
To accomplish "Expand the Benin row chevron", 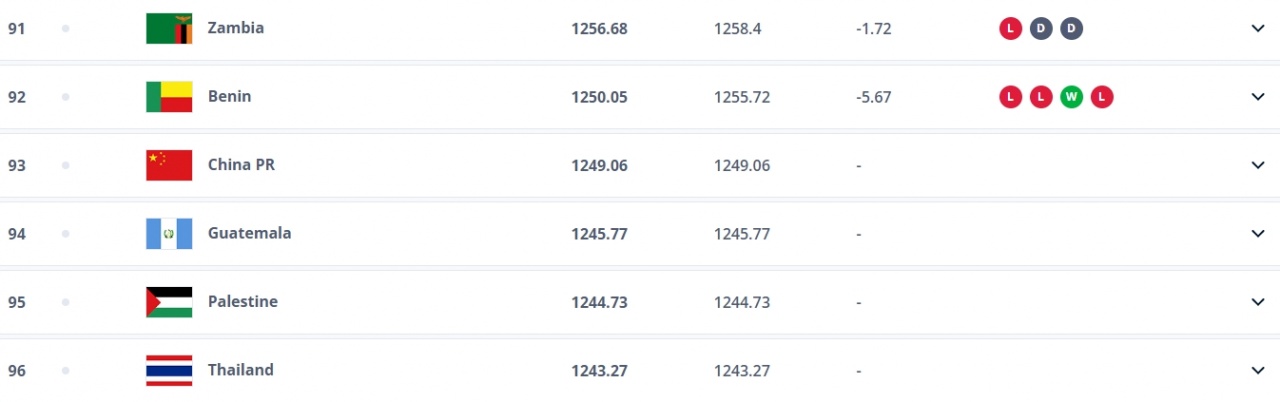I will (x=1258, y=97).
